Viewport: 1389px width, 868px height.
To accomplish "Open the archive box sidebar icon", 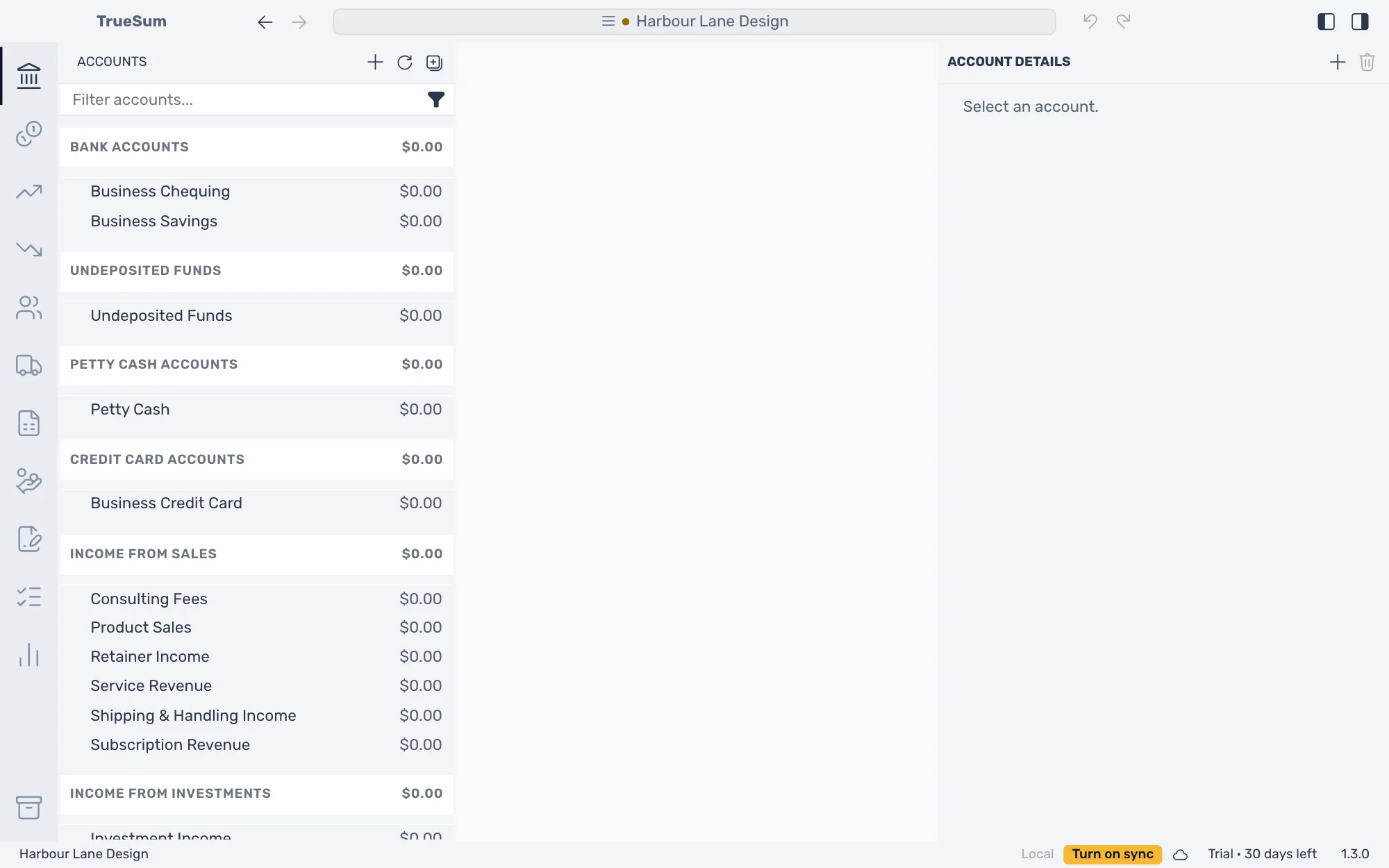I will 28,808.
